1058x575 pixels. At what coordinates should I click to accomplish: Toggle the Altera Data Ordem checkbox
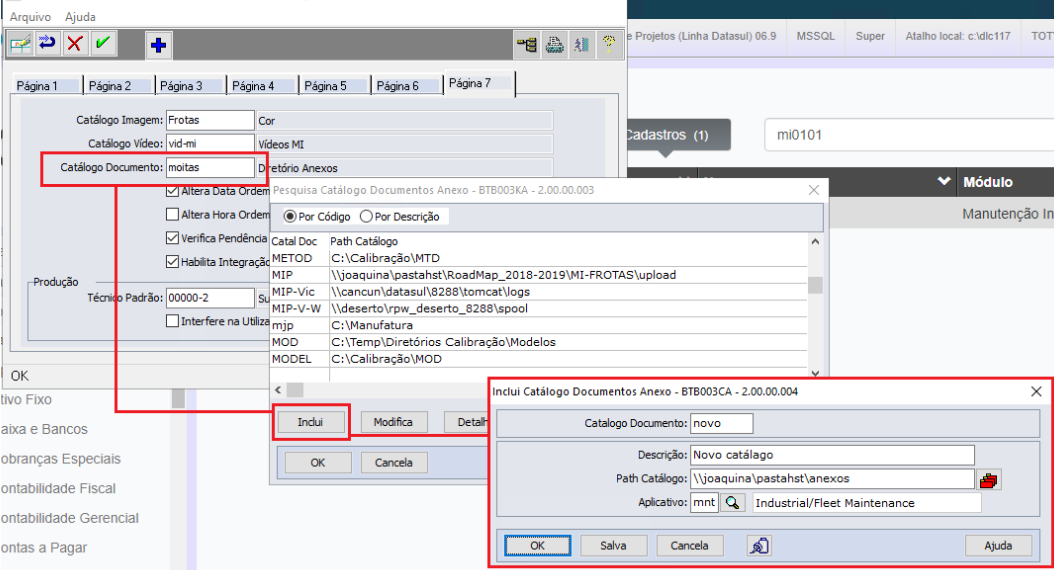pos(172,191)
